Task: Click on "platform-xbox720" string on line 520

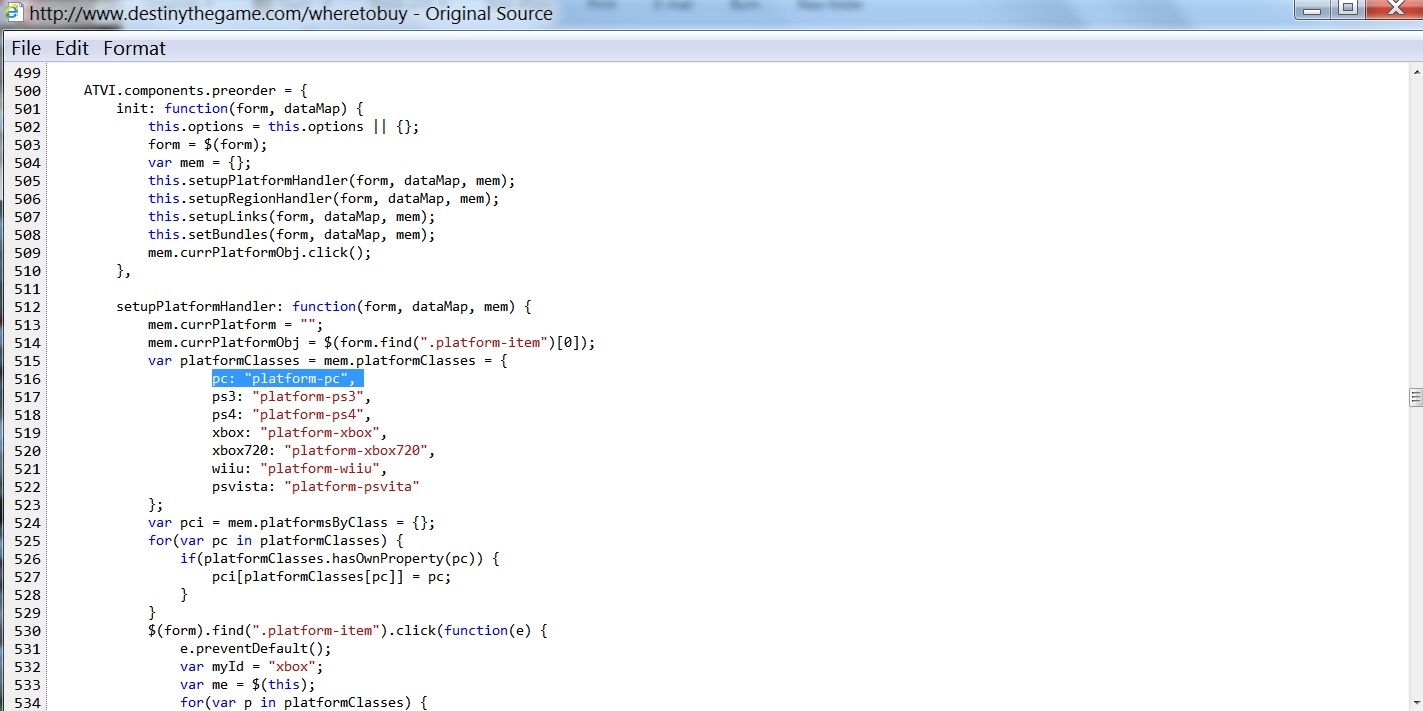Action: click(x=356, y=451)
